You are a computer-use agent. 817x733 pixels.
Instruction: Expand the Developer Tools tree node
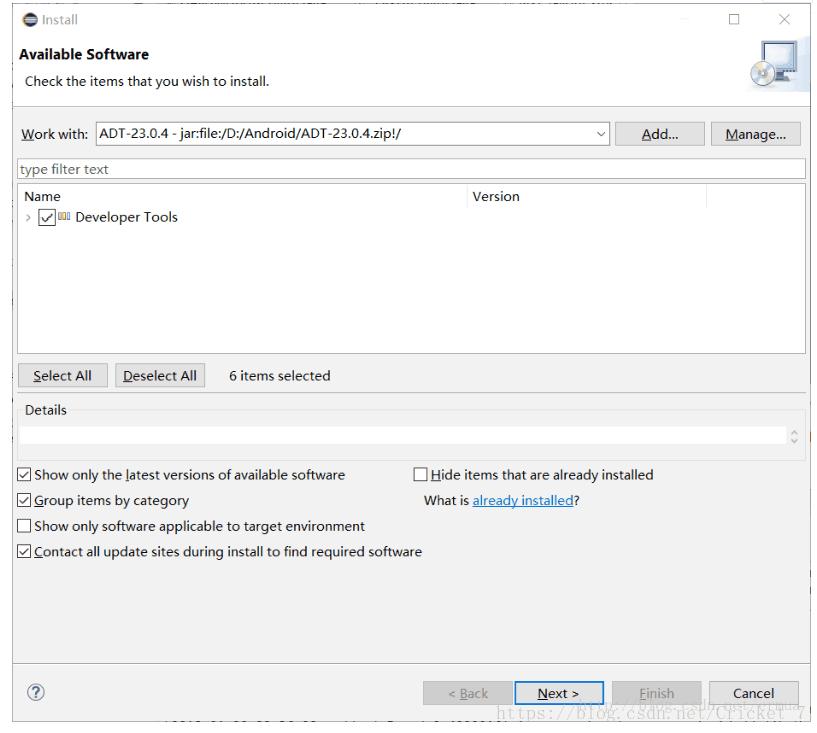click(x=28, y=217)
